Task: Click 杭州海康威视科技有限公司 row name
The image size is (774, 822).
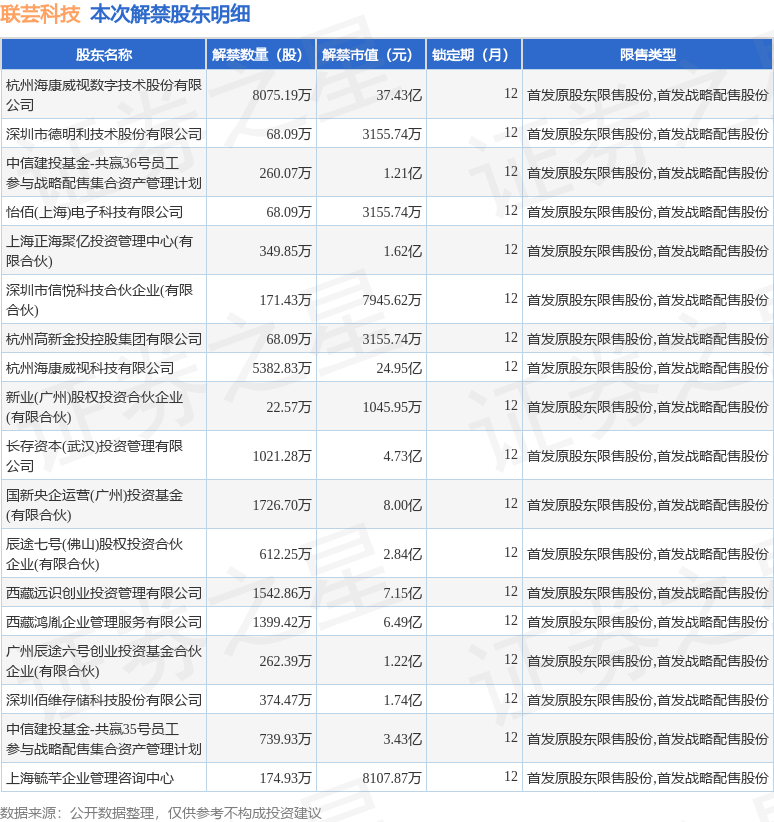Action: tap(90, 368)
